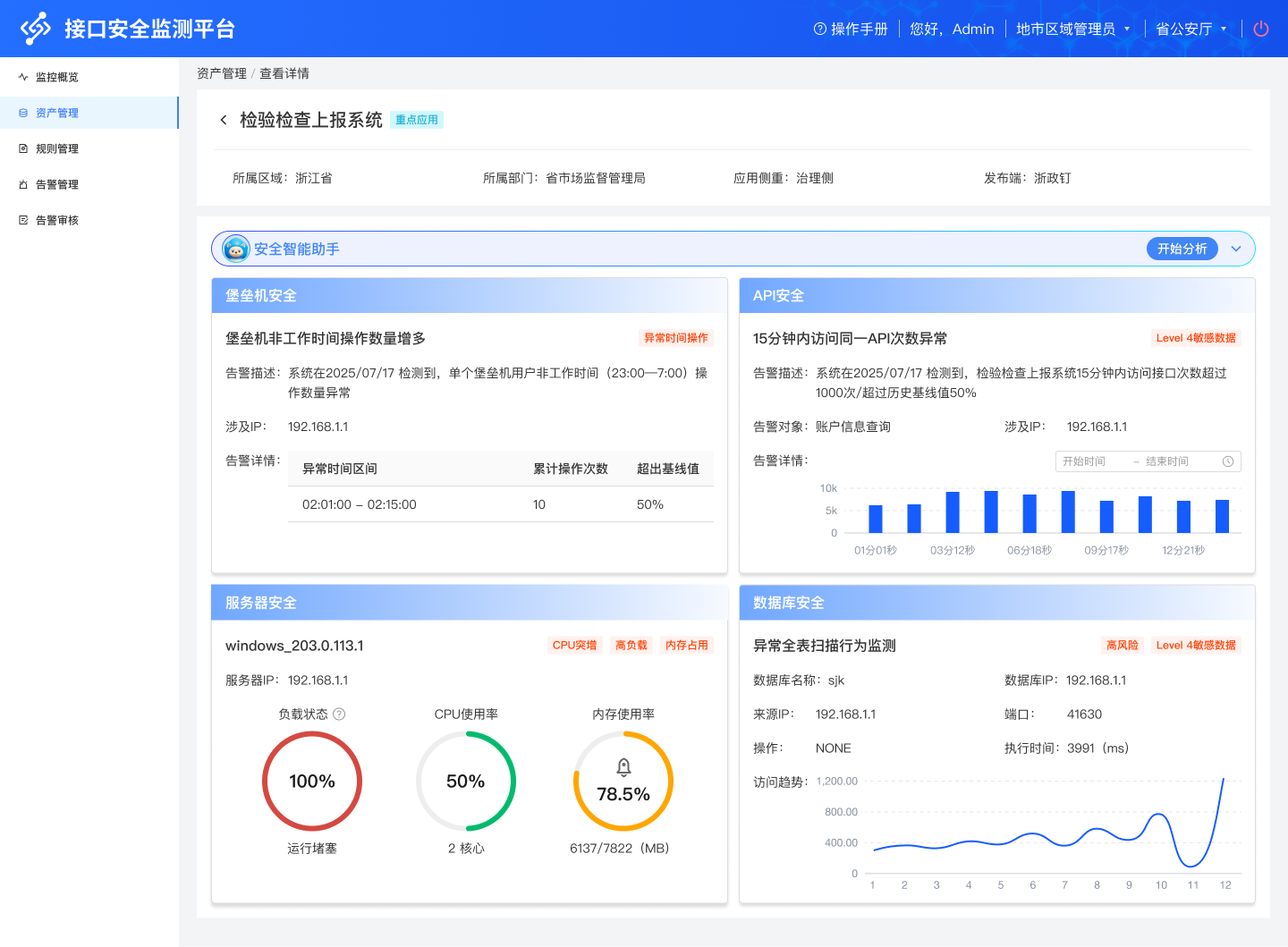Screen dimensions: 1288x947
Task: Go back using the arrow beside 检验检查上报系统
Action: [x=224, y=120]
